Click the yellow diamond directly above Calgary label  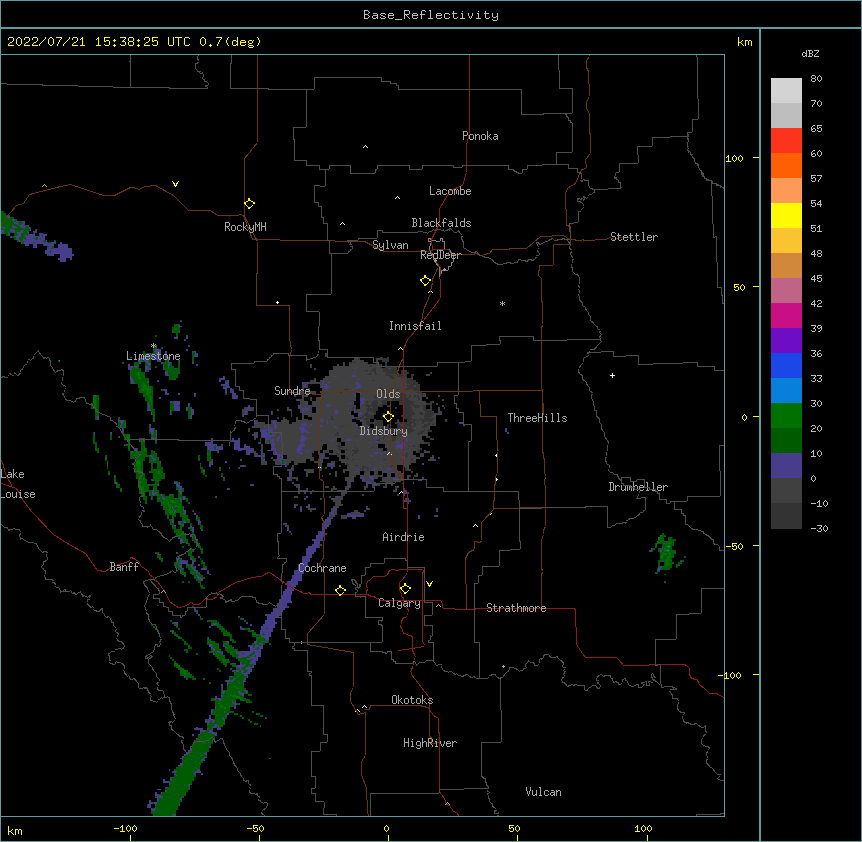pyautogui.click(x=405, y=589)
